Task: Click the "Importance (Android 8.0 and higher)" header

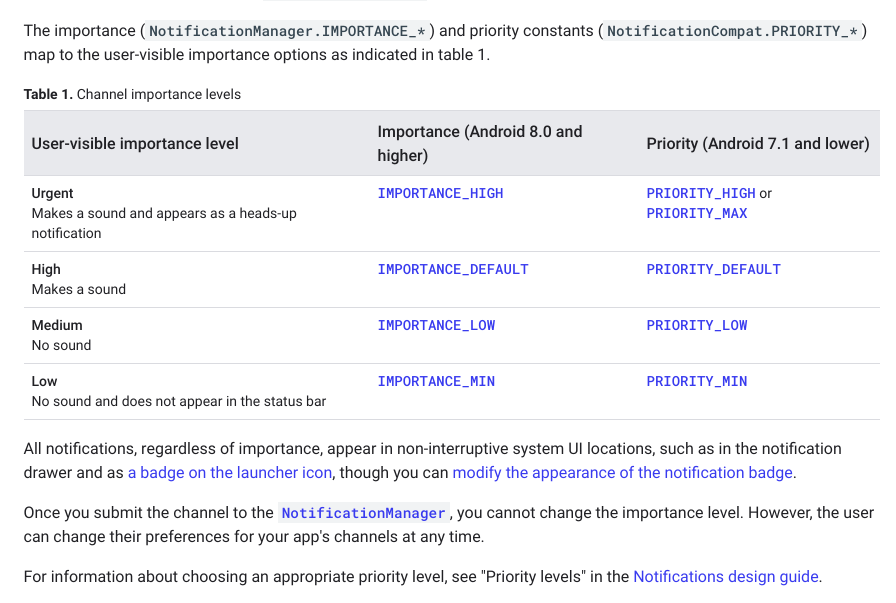Action: click(479, 143)
